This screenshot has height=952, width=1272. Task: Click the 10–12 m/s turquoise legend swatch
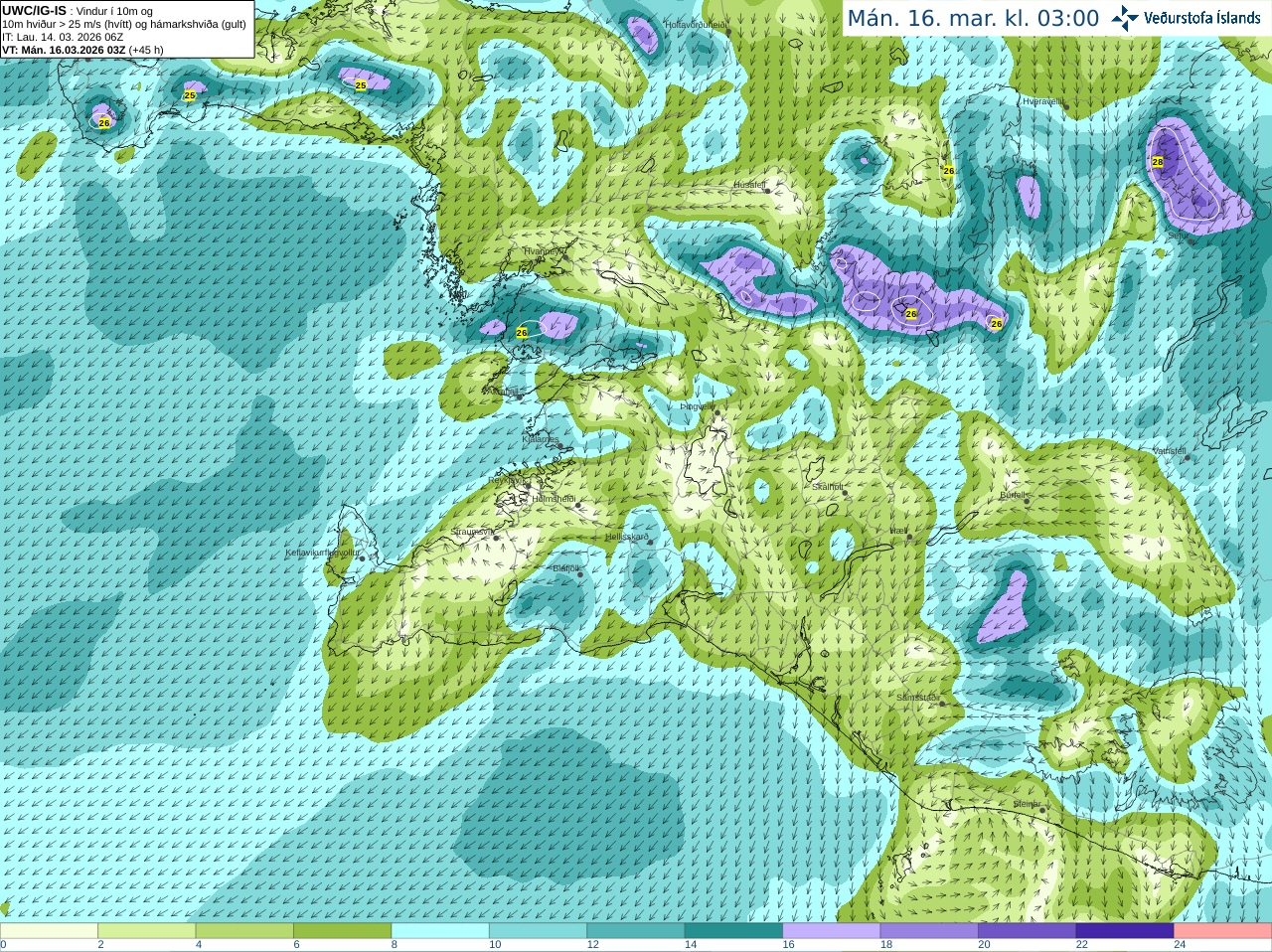[x=539, y=931]
